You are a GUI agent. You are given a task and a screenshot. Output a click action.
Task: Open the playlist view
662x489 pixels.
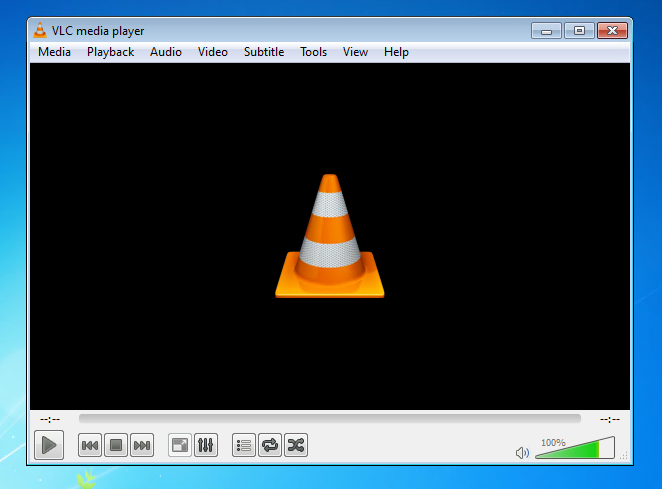244,445
